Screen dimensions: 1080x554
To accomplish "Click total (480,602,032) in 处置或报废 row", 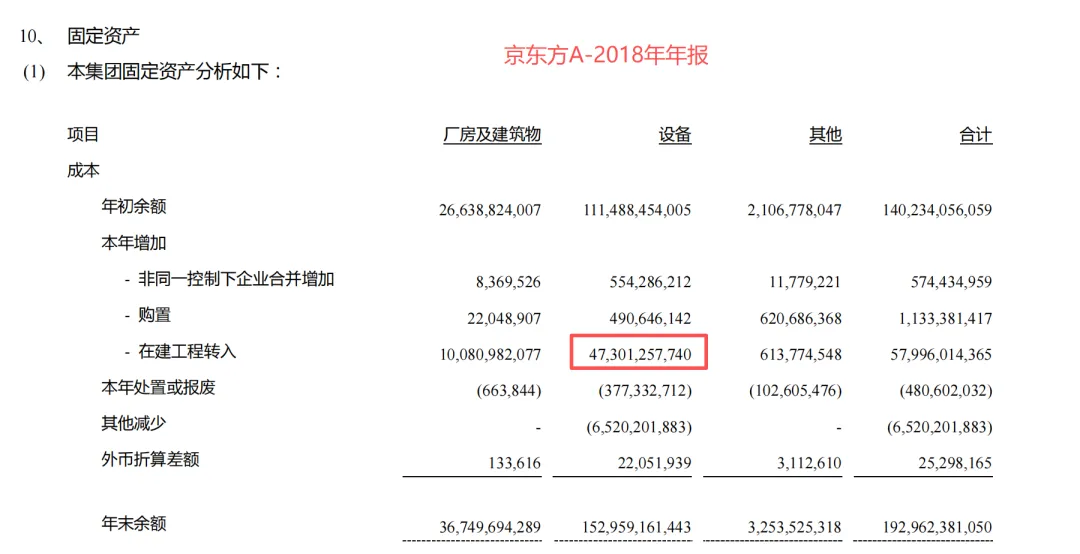I will coord(946,391).
